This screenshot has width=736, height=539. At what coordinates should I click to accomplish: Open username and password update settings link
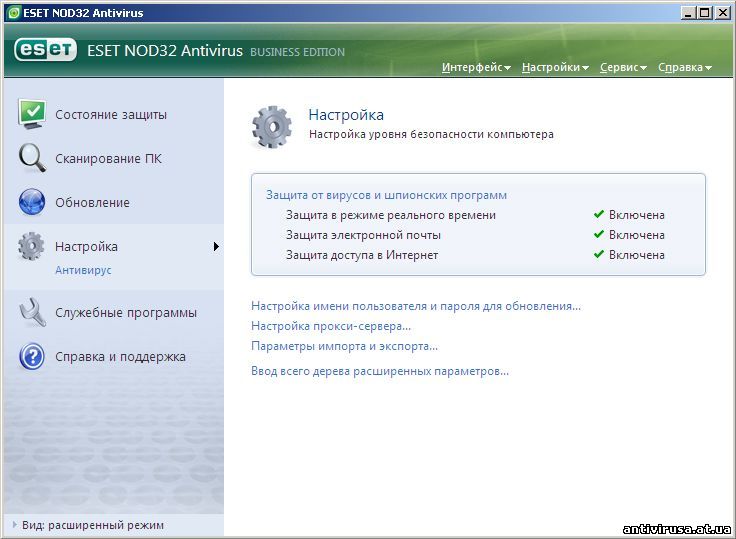coord(415,306)
